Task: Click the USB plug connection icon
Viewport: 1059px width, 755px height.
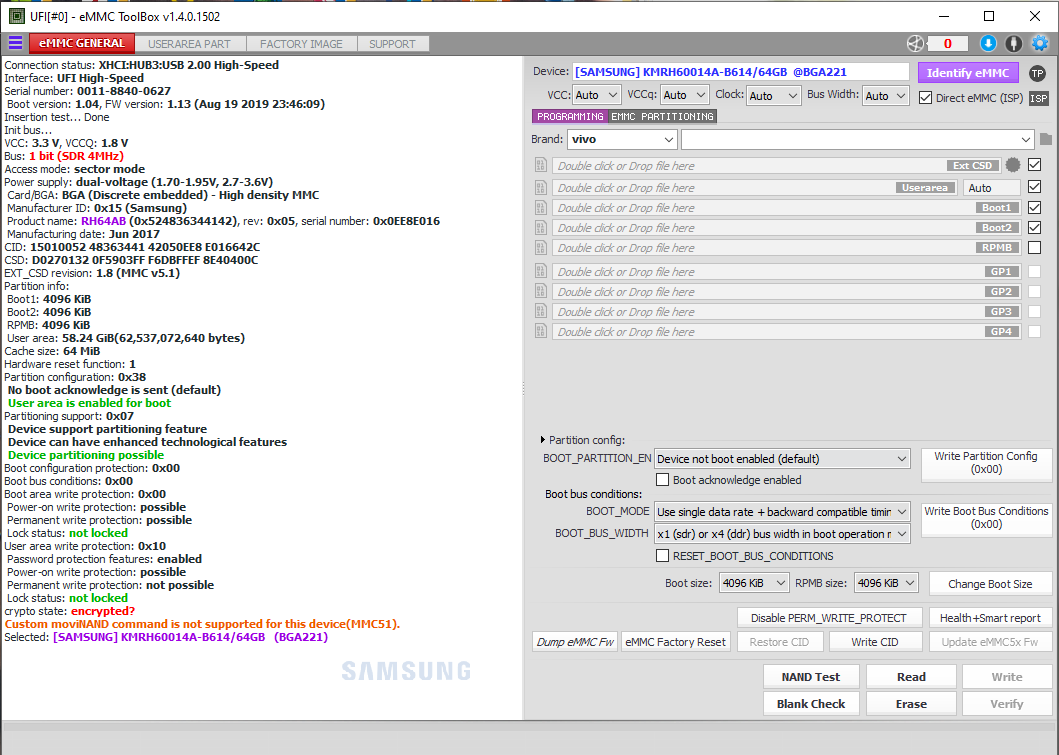Action: point(1014,44)
